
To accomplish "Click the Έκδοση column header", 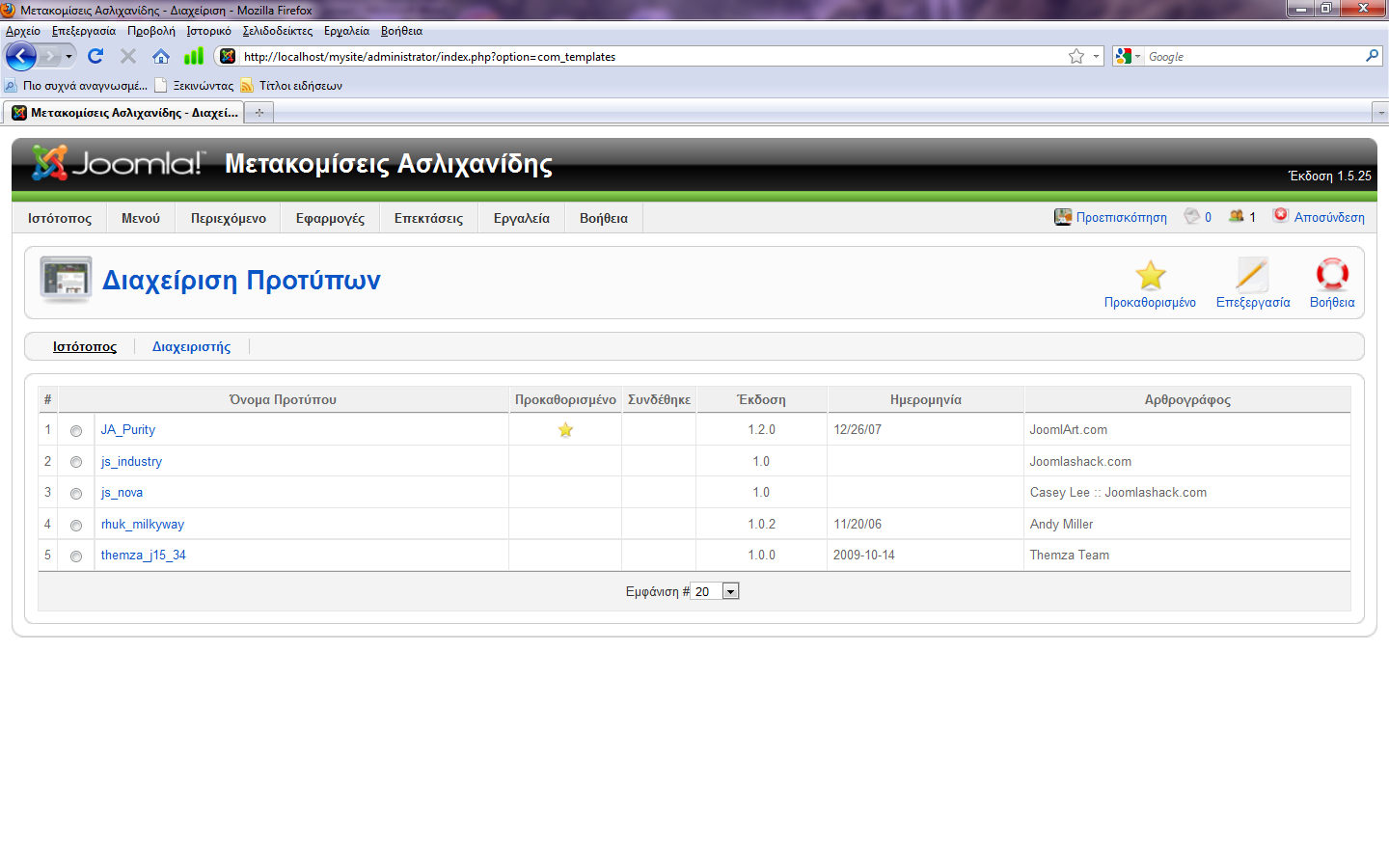I will 761,399.
